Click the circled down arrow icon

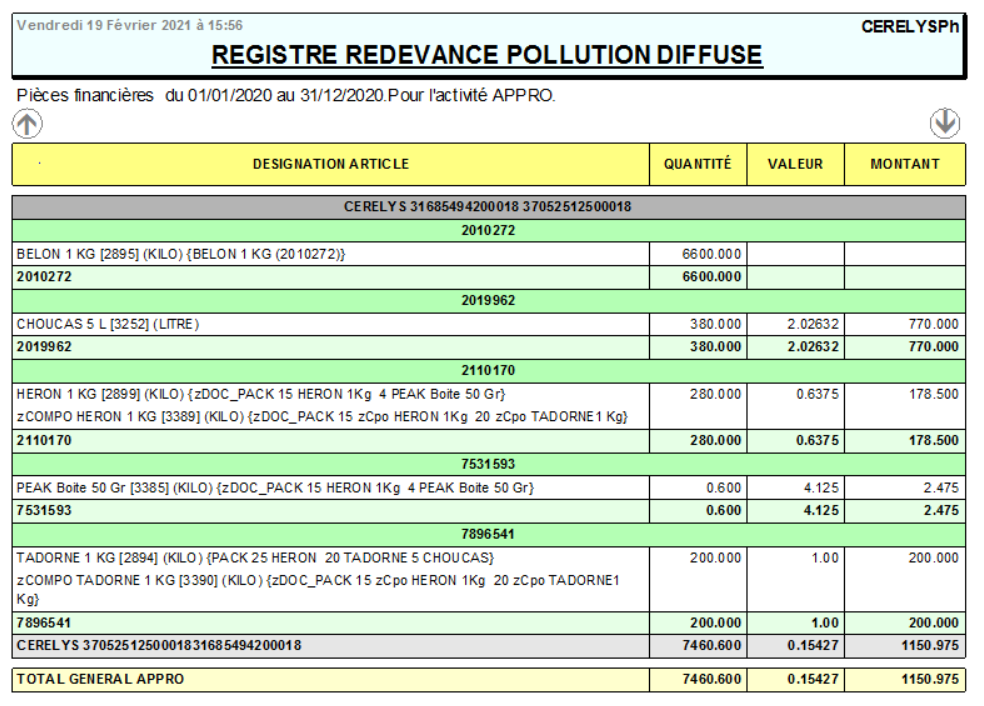click(x=945, y=122)
